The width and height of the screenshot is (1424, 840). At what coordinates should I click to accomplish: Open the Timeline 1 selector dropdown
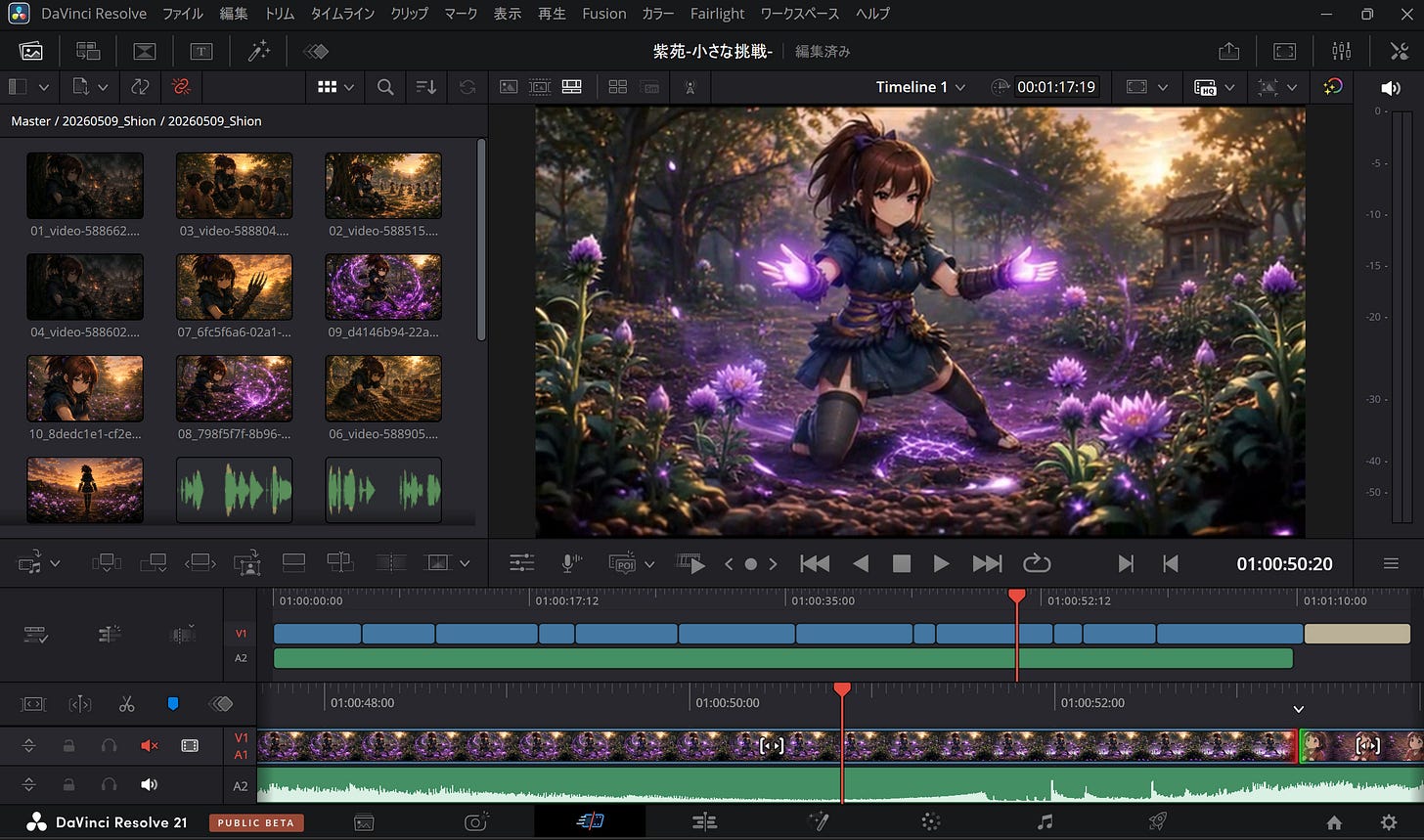tap(920, 87)
